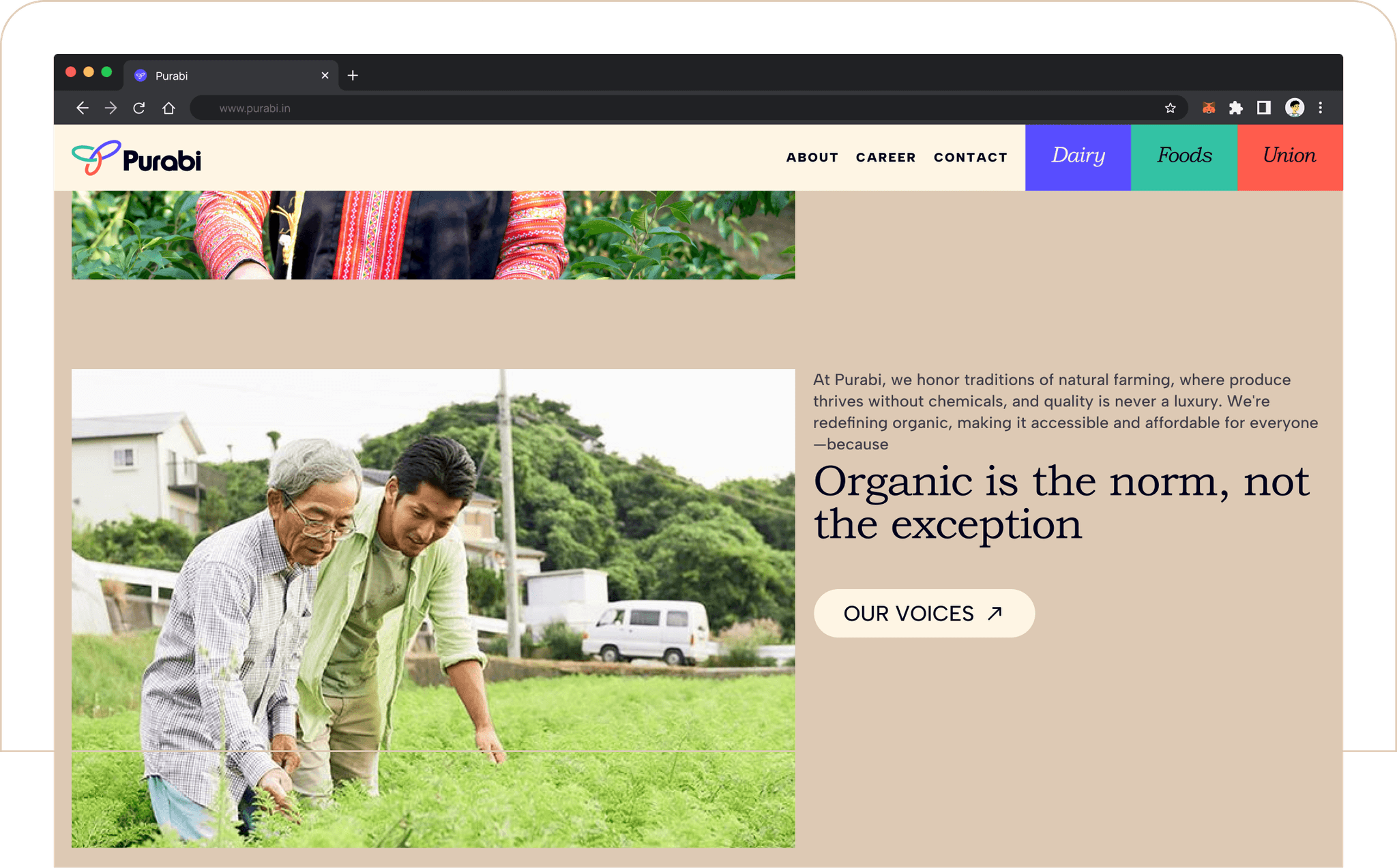Select the blue Dairy block
The image size is (1397, 868).
[1078, 157]
